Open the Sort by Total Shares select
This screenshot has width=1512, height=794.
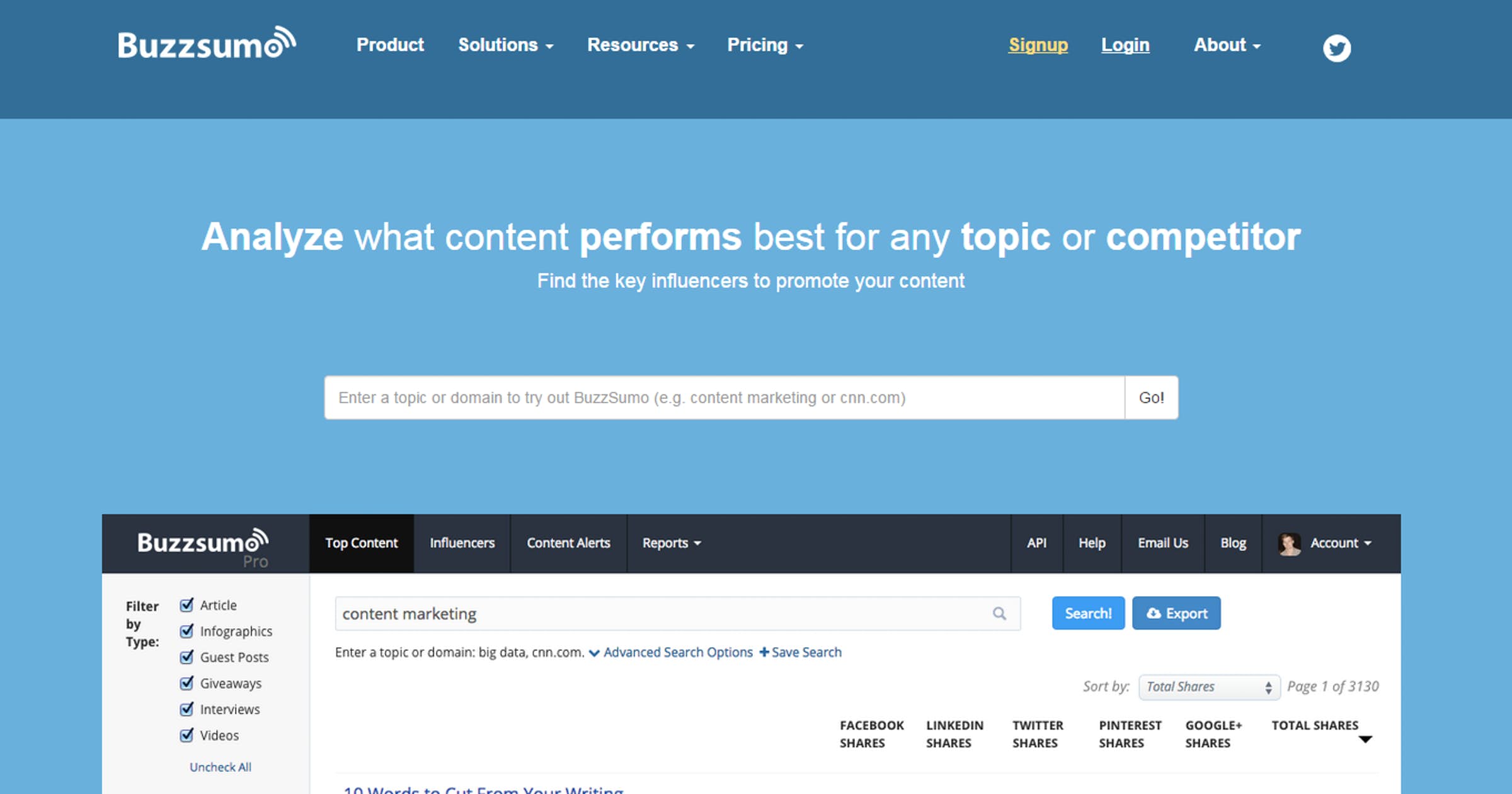point(1209,687)
